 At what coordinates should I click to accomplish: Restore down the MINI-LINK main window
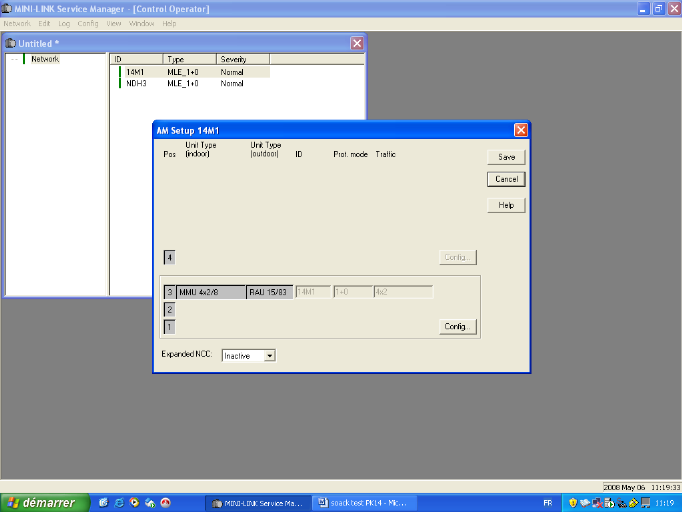click(x=659, y=9)
